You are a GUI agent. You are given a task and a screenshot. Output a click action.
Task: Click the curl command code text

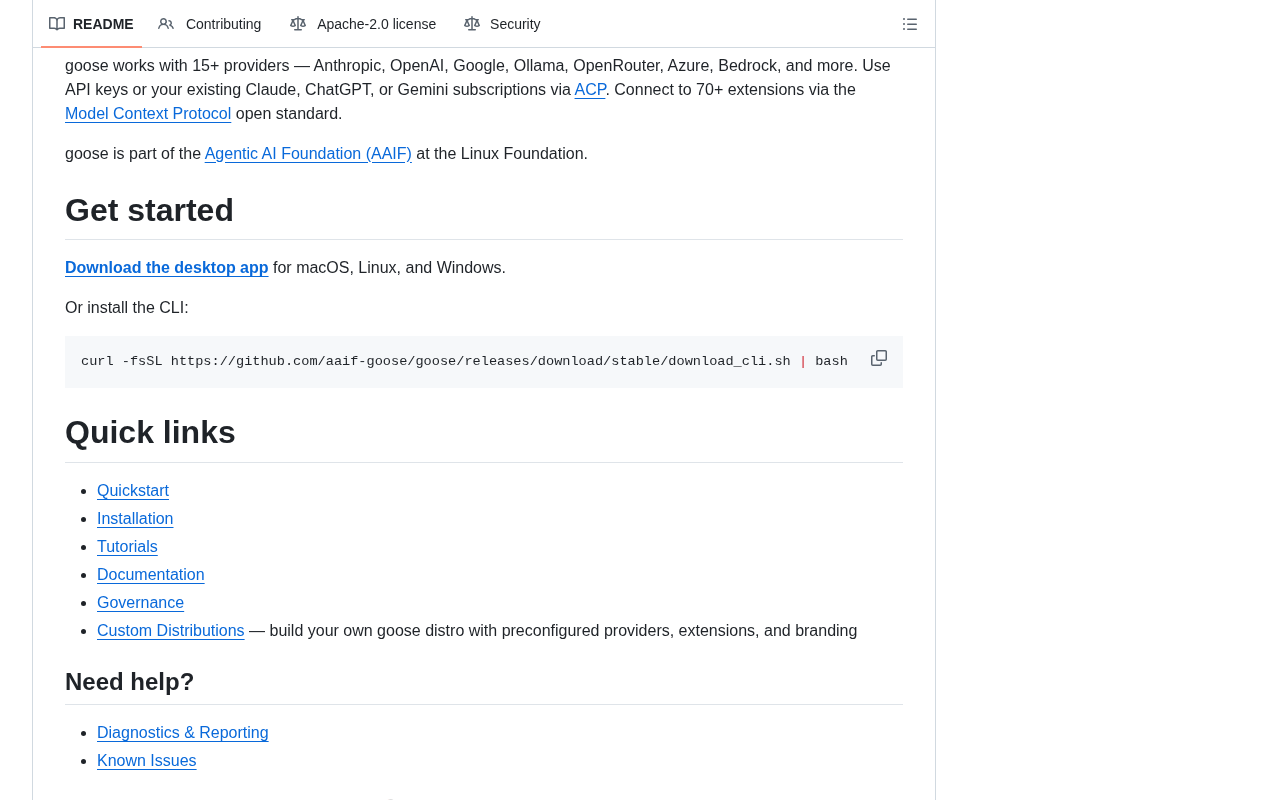pyautogui.click(x=464, y=362)
